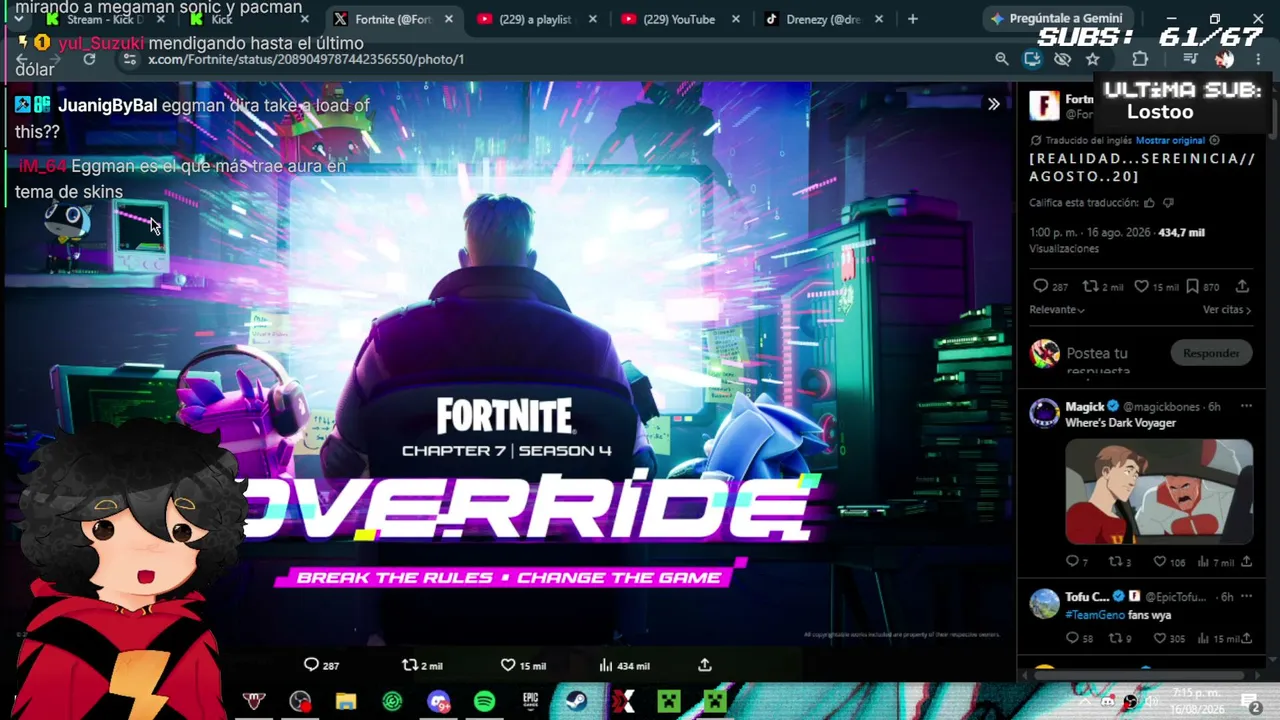The height and width of the screenshot is (720, 1280).
Task: Collapse the side panel with double-chevron
Action: click(x=993, y=104)
